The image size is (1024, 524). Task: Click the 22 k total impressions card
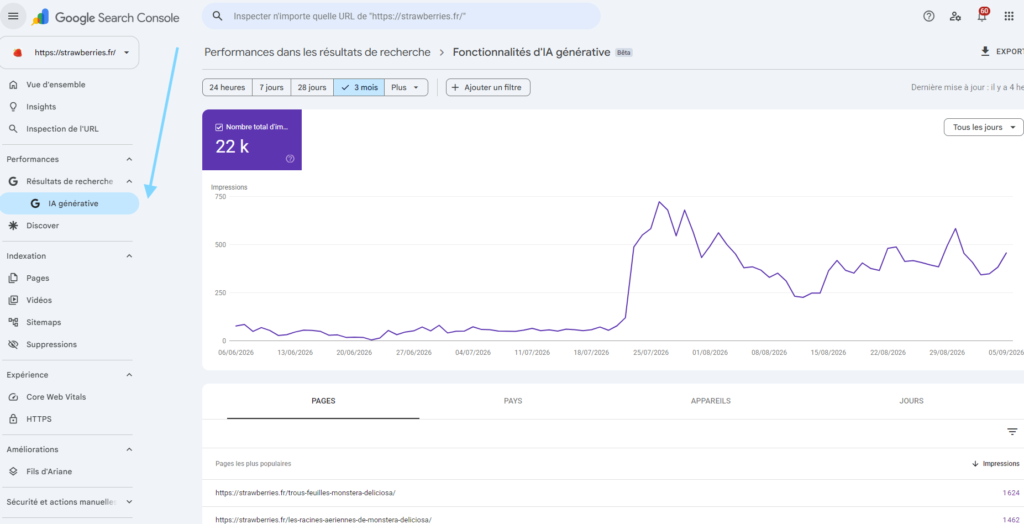(252, 140)
